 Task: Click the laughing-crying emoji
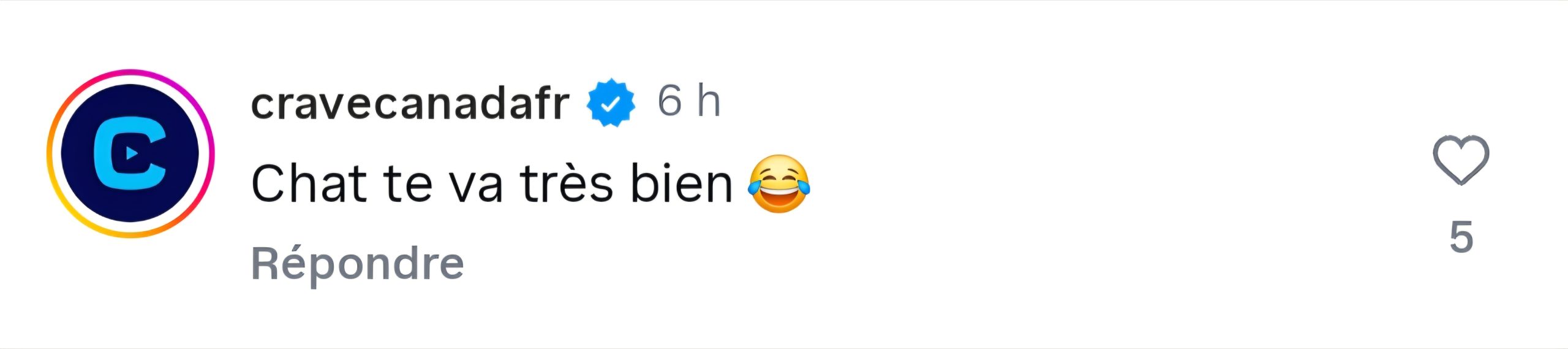click(x=778, y=184)
